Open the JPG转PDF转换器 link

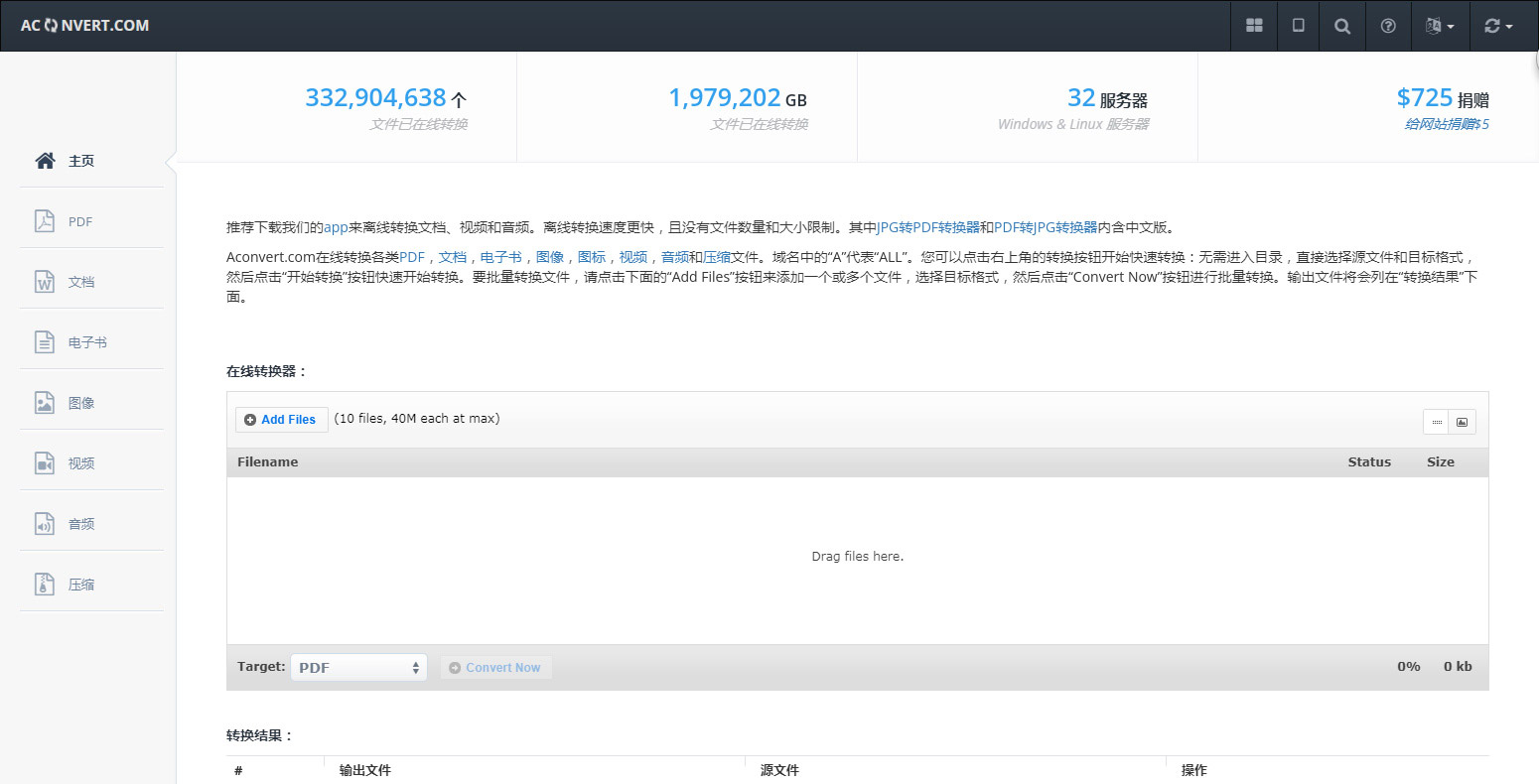point(928,227)
